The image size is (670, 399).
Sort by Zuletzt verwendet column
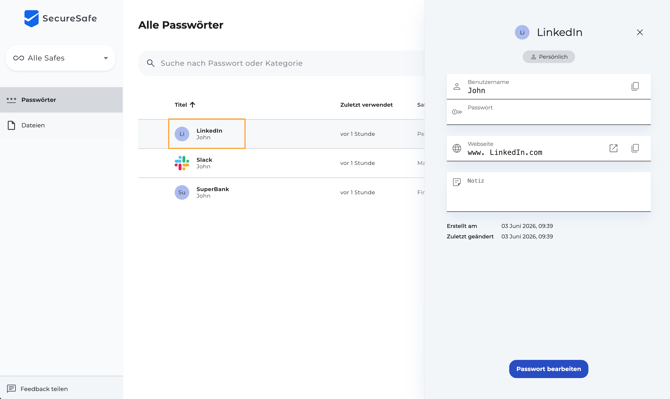(x=366, y=105)
